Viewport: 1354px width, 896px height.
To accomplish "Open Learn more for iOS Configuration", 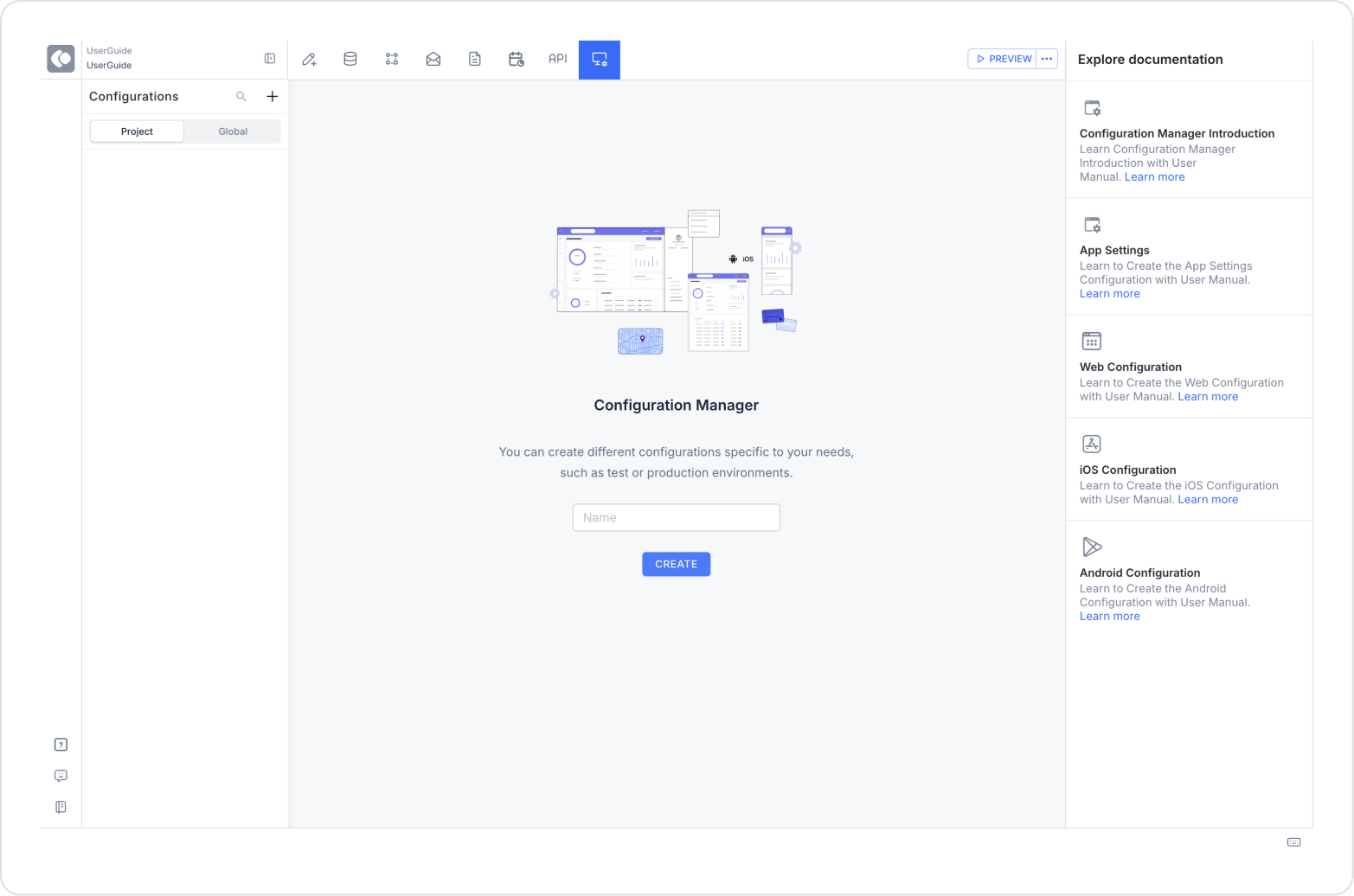I will pyautogui.click(x=1208, y=499).
